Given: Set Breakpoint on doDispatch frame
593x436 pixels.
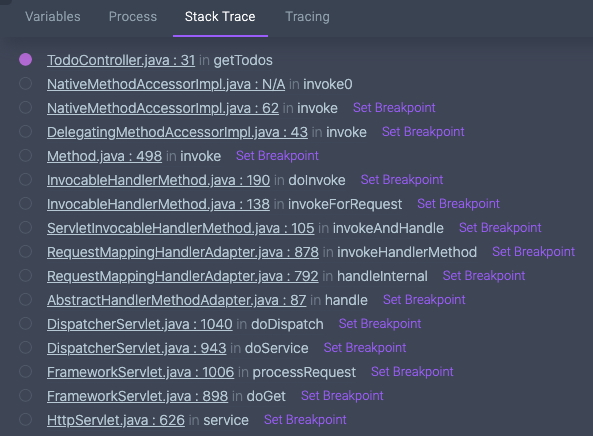Looking at the screenshot, I should pyautogui.click(x=380, y=324).
